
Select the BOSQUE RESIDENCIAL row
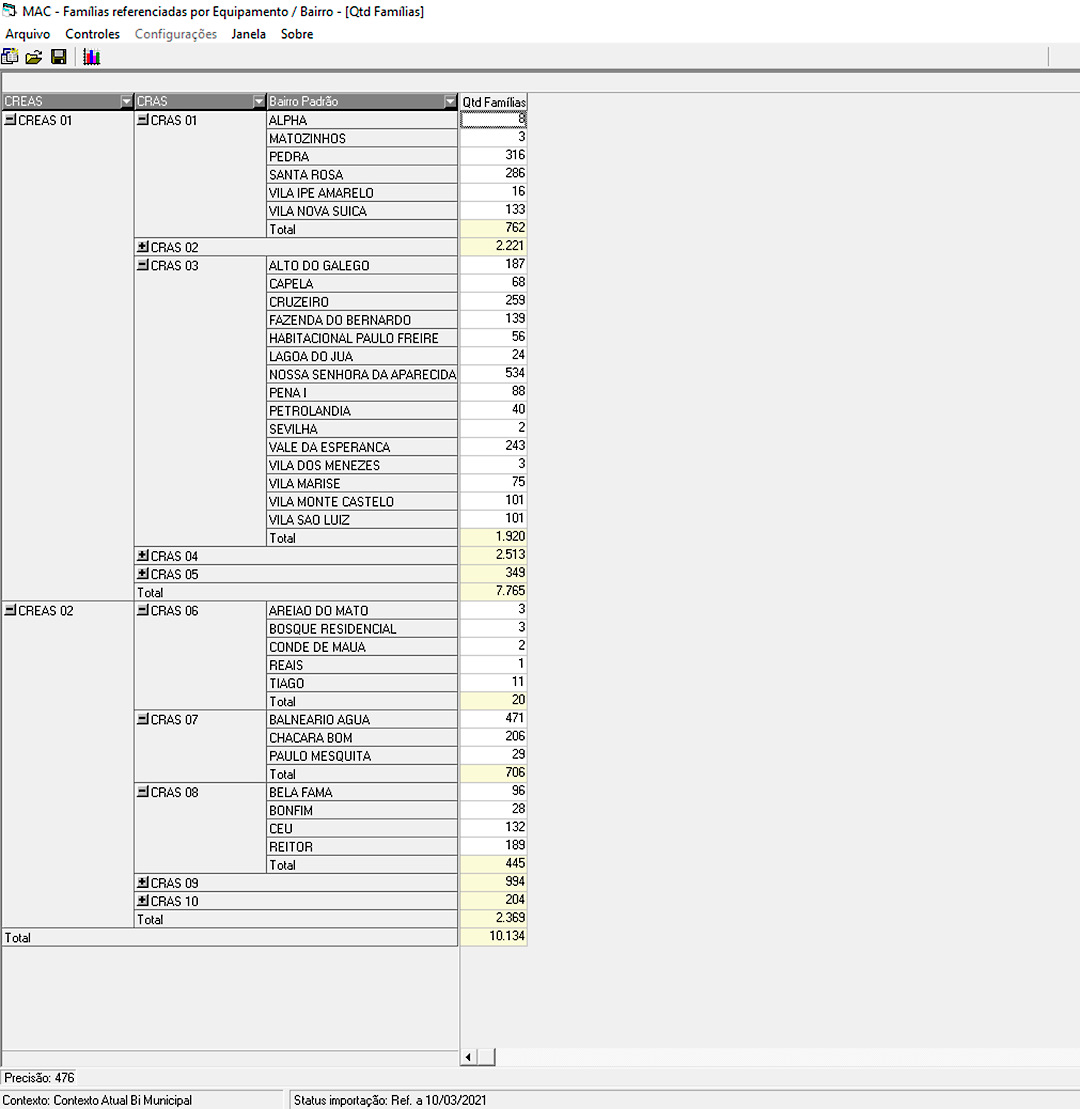(362, 629)
